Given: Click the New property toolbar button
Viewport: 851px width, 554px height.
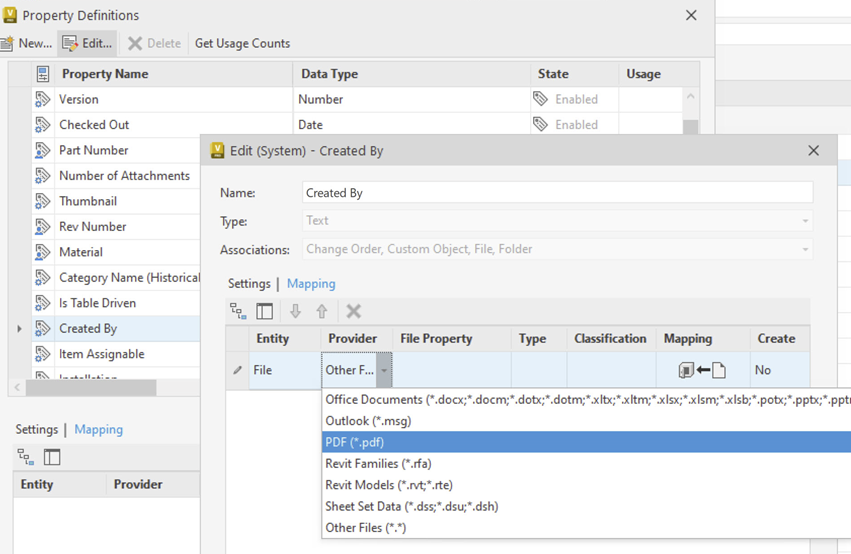Looking at the screenshot, I should pos(26,43).
